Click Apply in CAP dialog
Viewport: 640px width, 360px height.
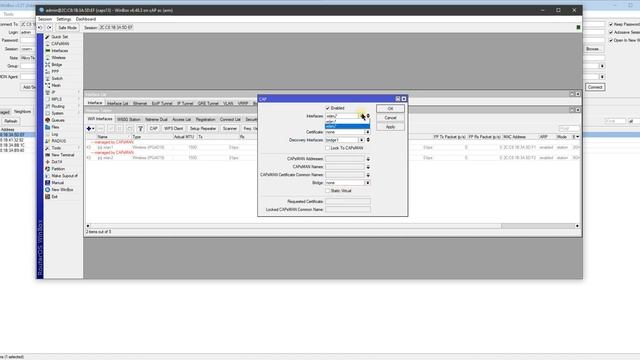pos(390,127)
